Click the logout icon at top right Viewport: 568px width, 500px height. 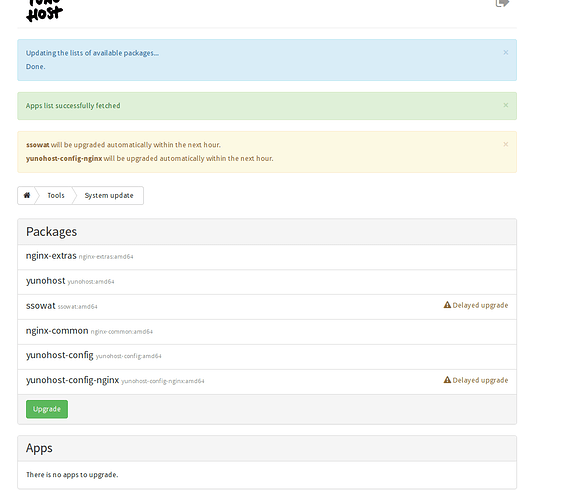pos(502,3)
